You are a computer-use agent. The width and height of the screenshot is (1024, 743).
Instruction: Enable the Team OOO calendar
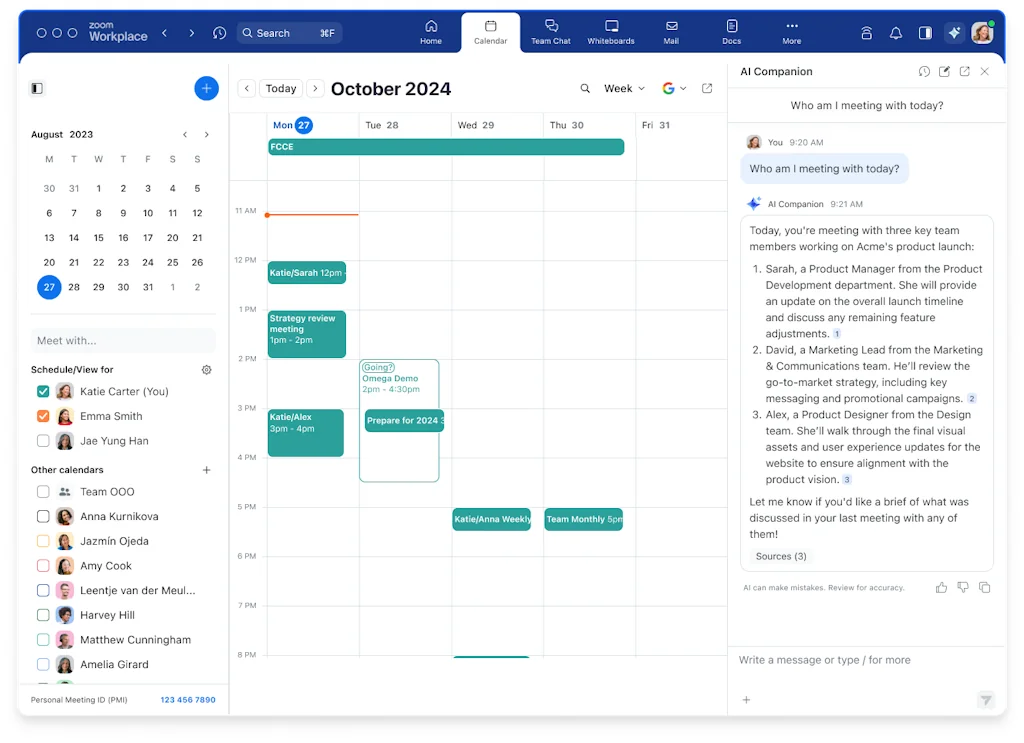click(43, 491)
